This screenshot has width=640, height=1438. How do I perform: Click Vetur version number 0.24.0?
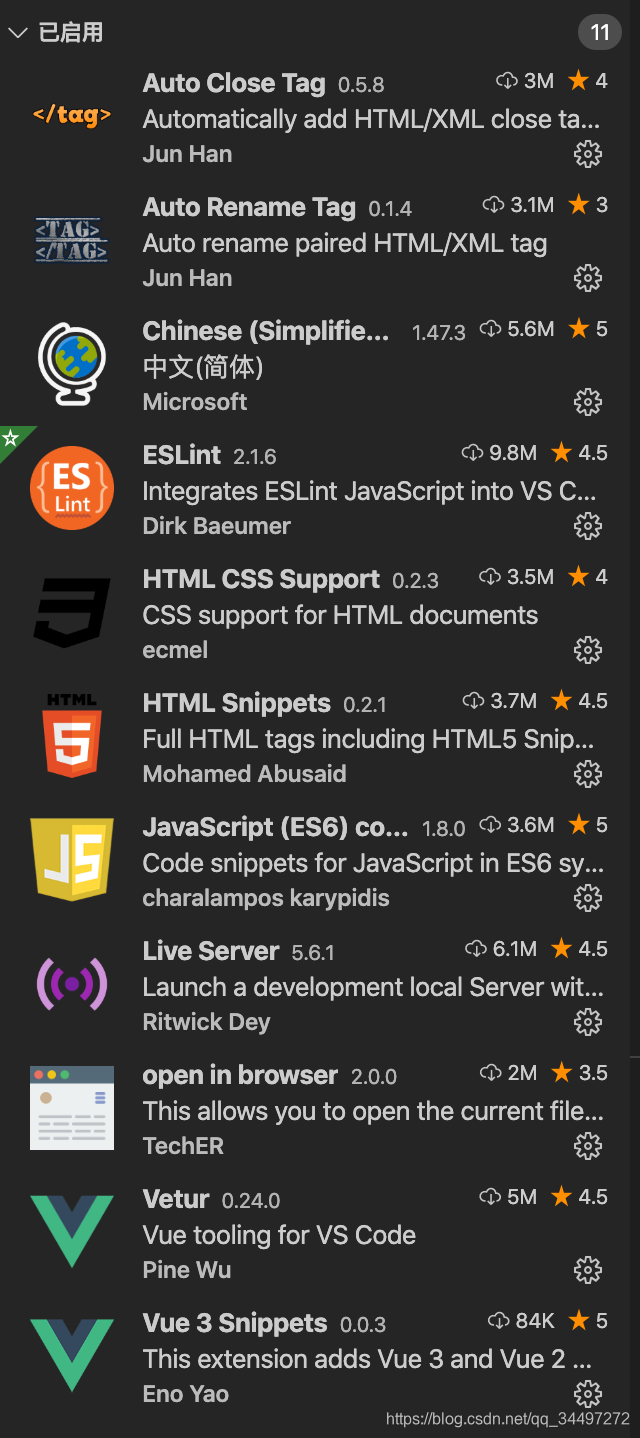point(251,1201)
